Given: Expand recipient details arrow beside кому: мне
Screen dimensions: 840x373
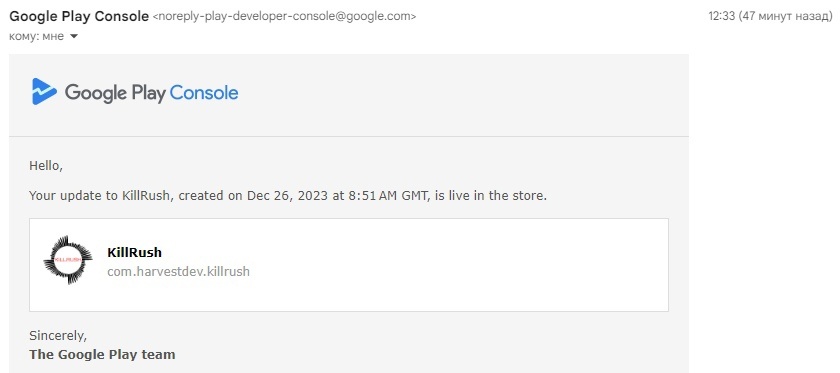Looking at the screenshot, I should [74, 36].
